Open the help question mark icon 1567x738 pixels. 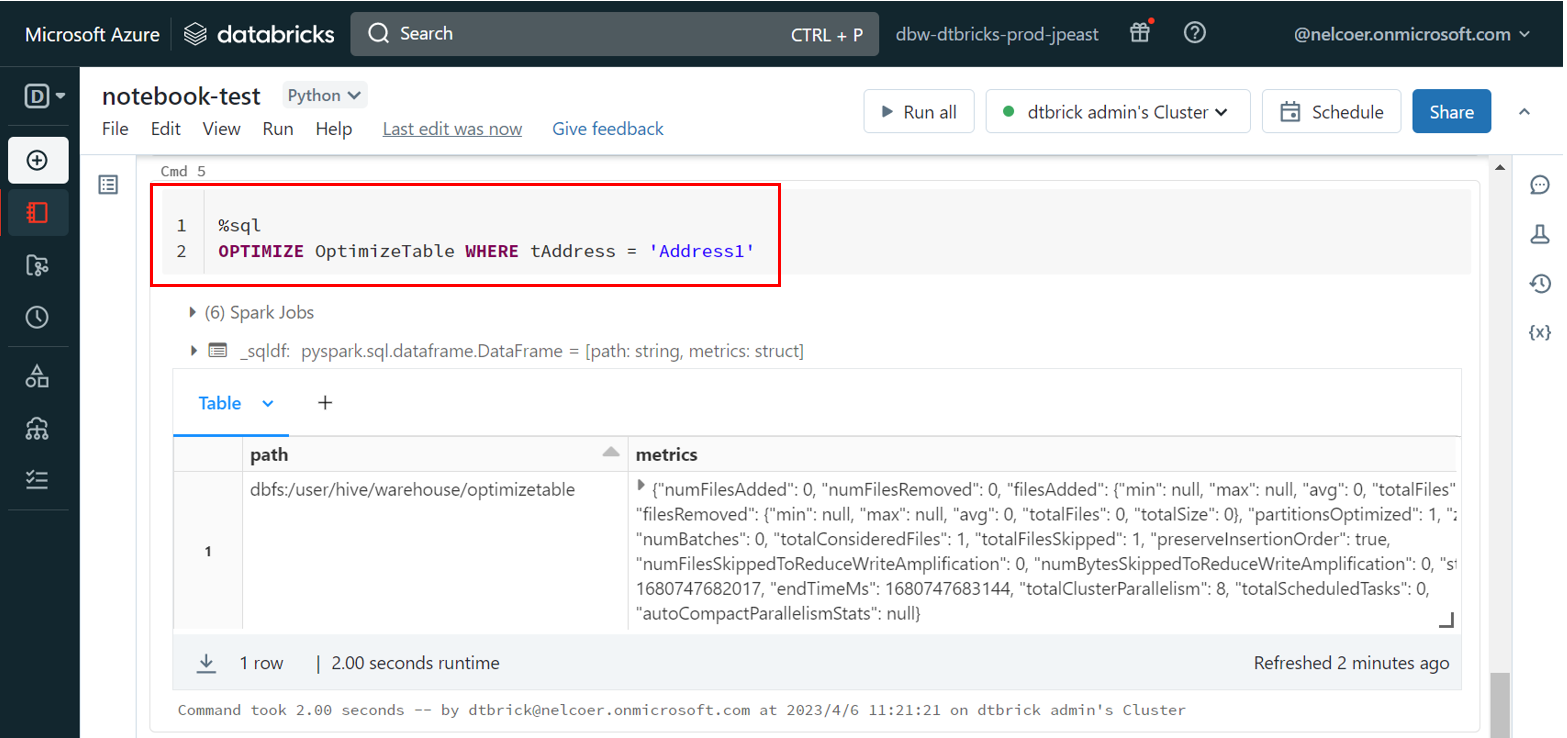[x=1194, y=33]
